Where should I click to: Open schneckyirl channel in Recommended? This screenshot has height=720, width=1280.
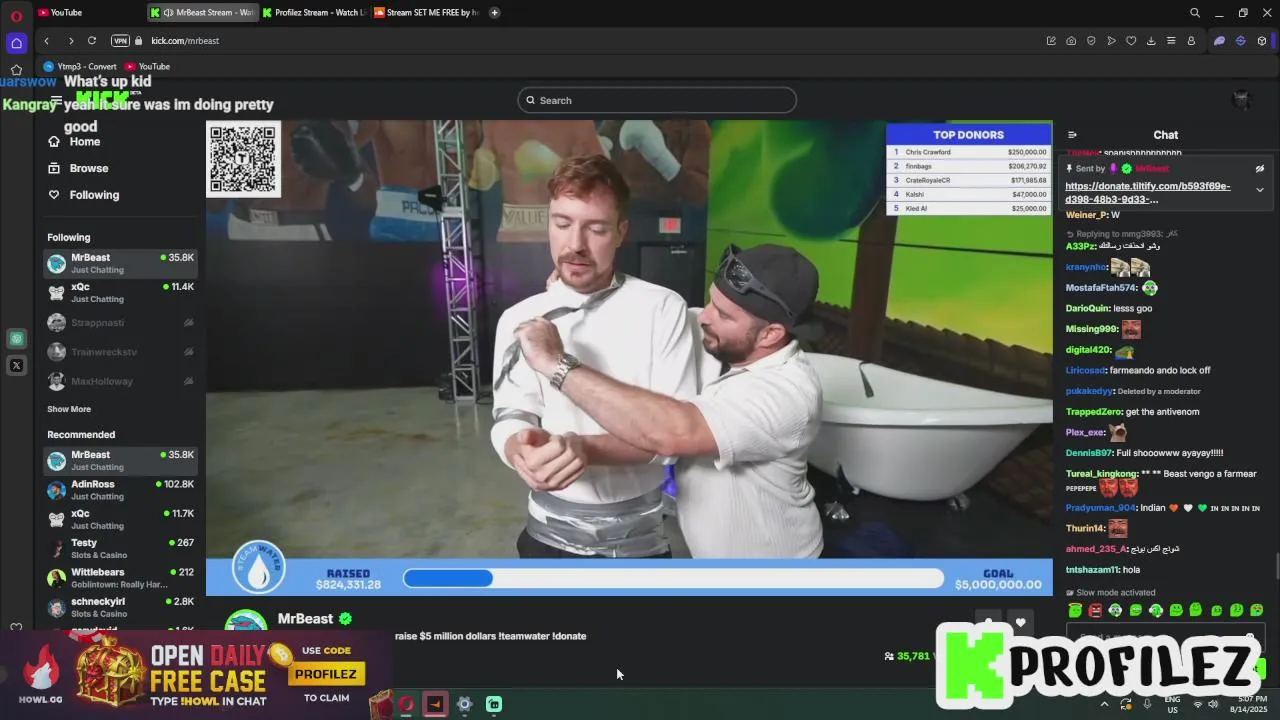click(x=120, y=607)
